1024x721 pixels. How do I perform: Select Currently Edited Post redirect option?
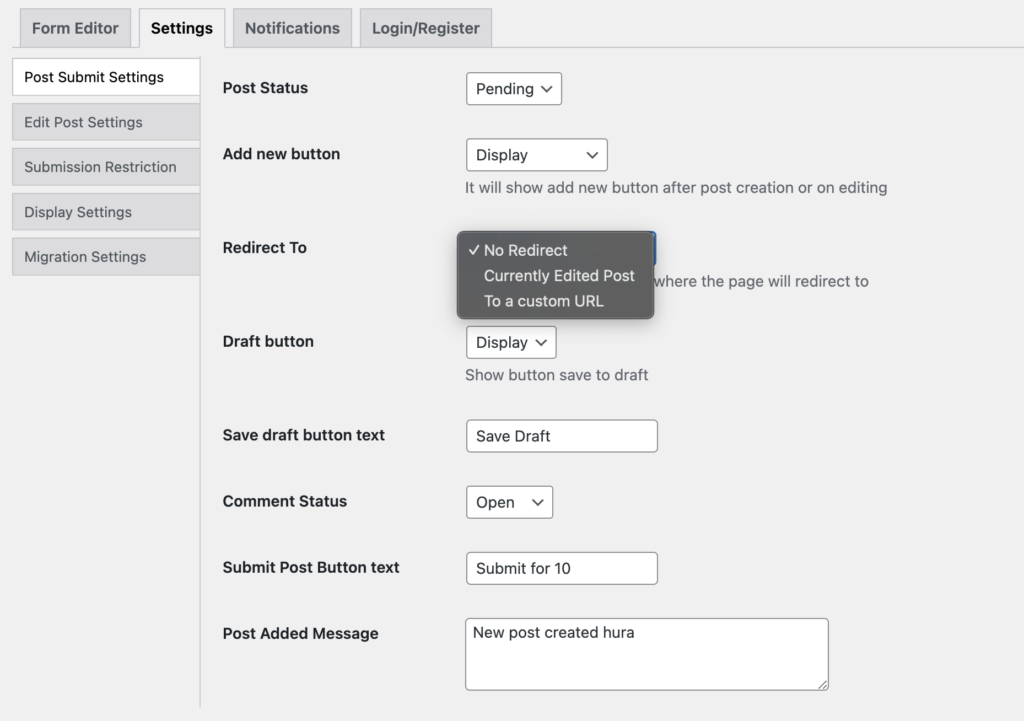tap(558, 276)
